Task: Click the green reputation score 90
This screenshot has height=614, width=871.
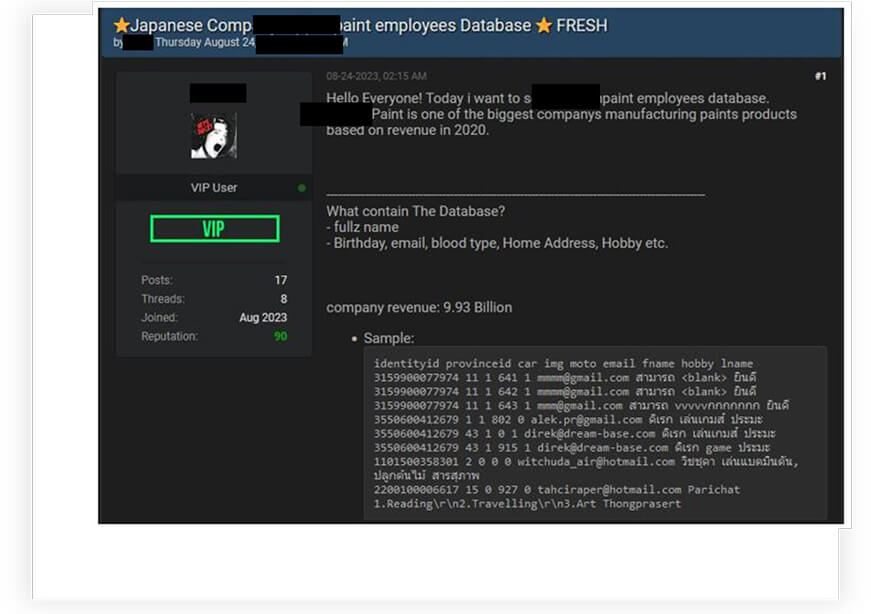Action: coord(281,336)
